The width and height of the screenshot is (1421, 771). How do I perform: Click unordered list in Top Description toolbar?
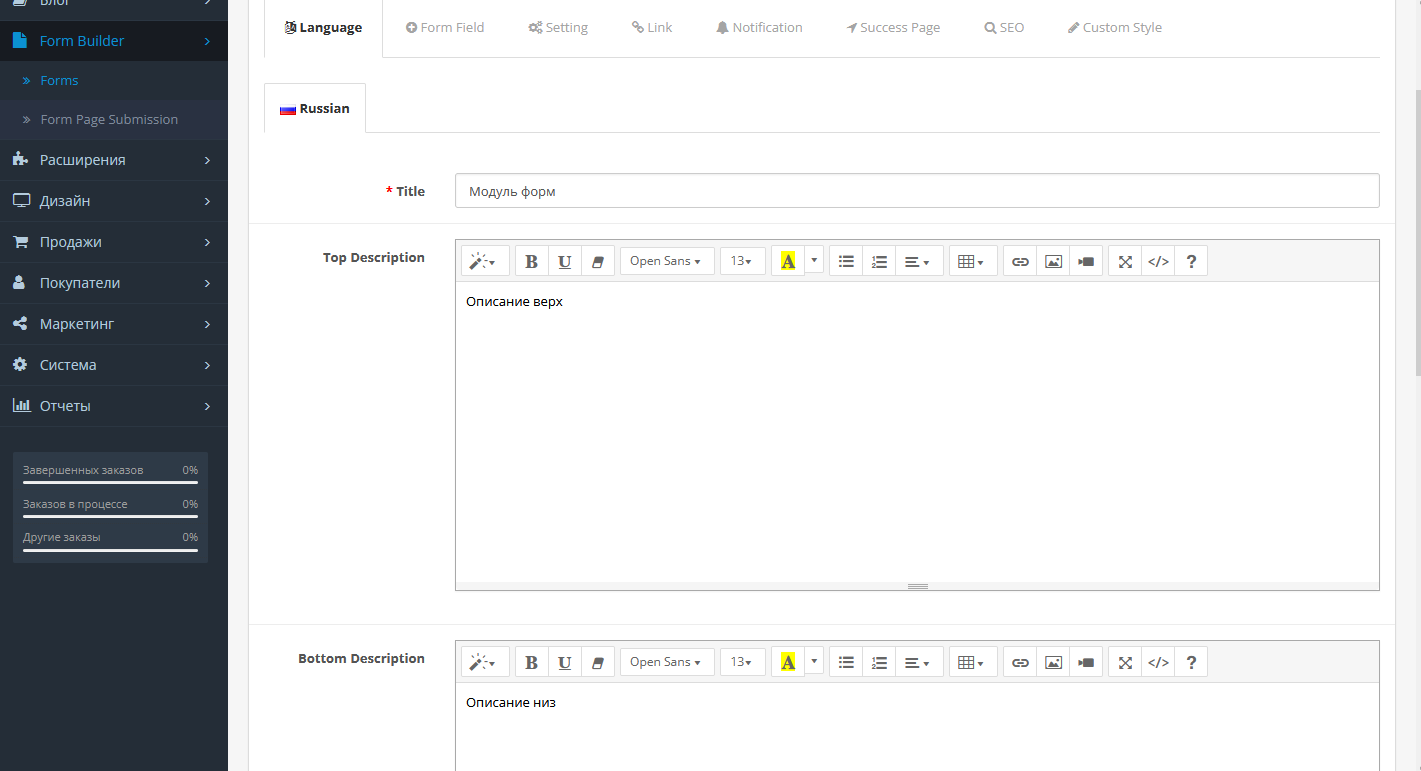(x=846, y=261)
